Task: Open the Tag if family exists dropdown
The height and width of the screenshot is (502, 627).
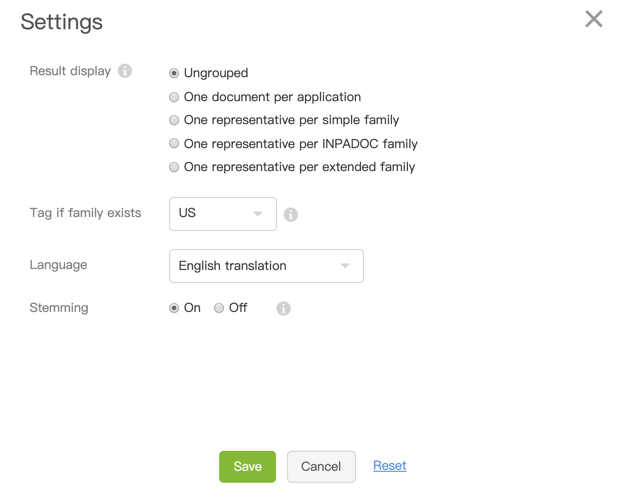Action: tap(222, 214)
